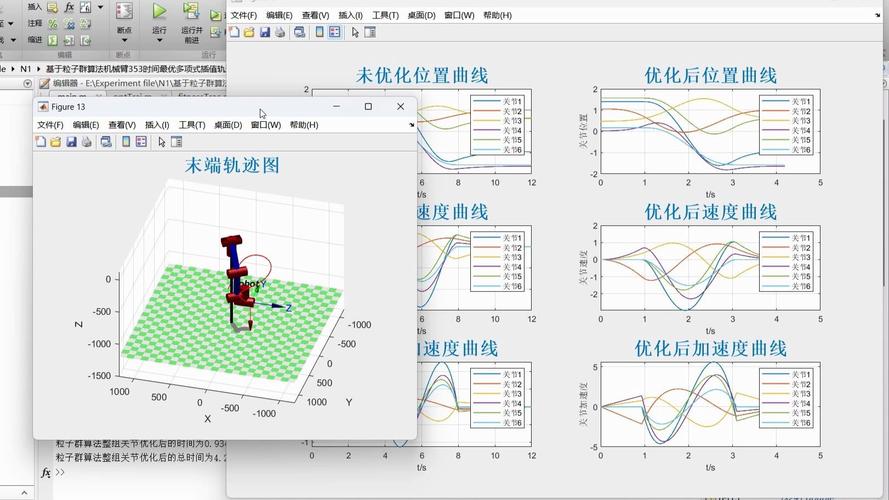Click the dock arrow in Figure 13 menu bar

[x=411, y=126]
